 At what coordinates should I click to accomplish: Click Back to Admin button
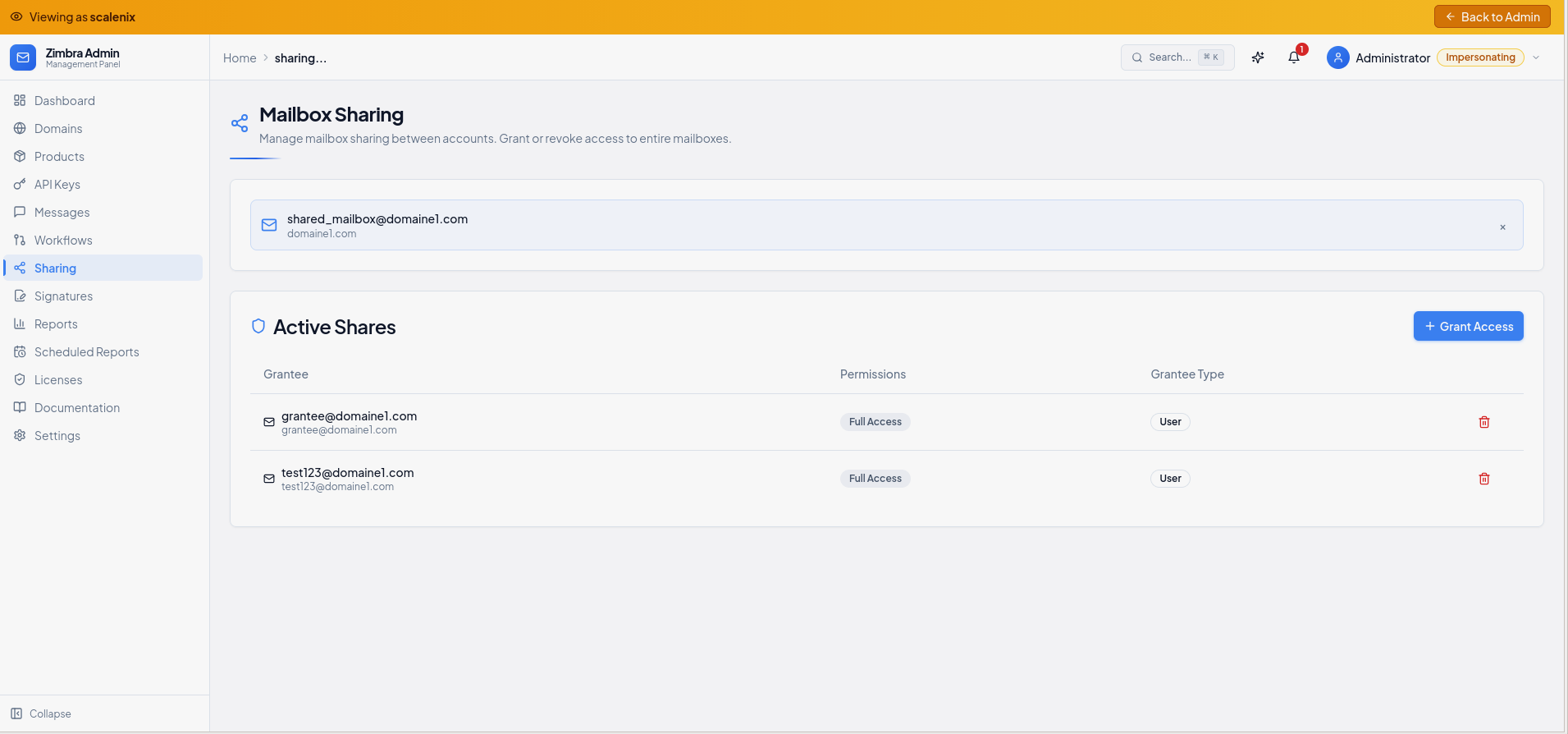(1492, 17)
